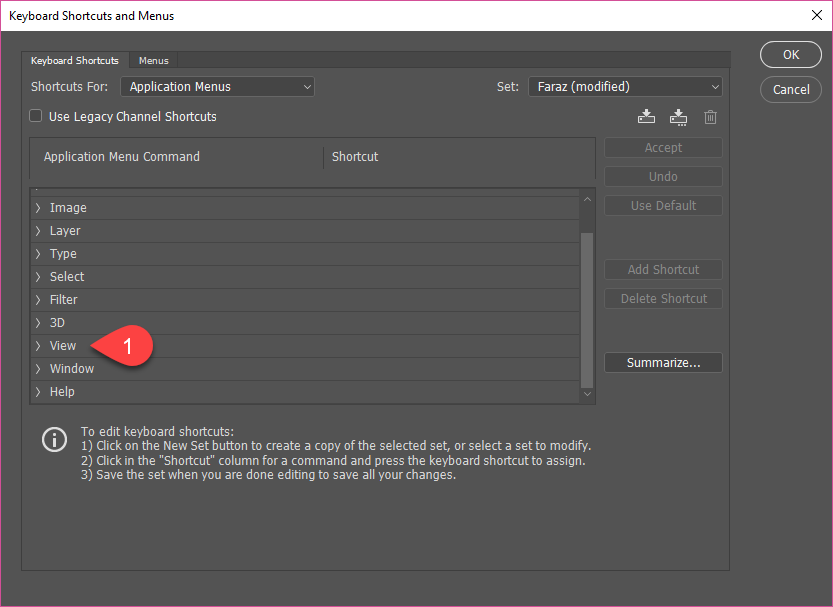Screen dimensions: 833x607
Task: Expand the Type menu chevron
Action: [38, 254]
